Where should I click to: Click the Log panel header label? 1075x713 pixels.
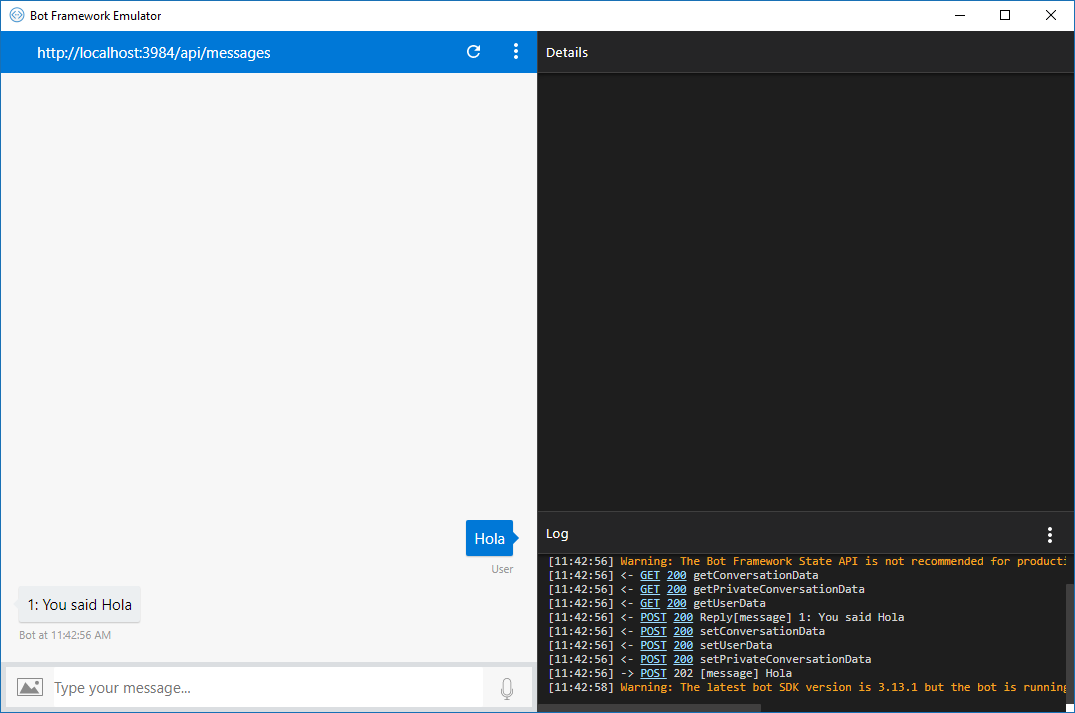(x=557, y=533)
